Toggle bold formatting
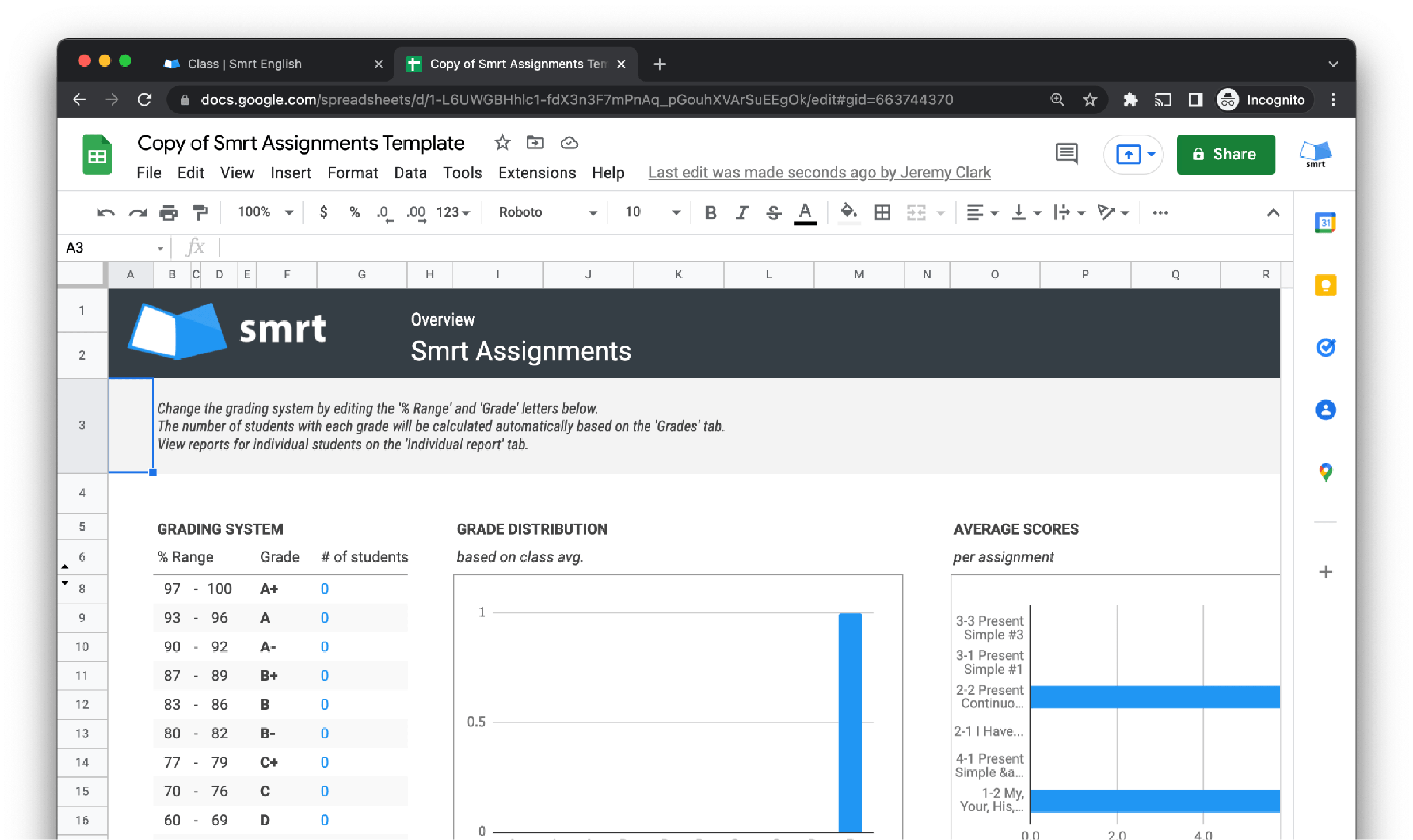This screenshot has width=1413, height=840. 710,212
